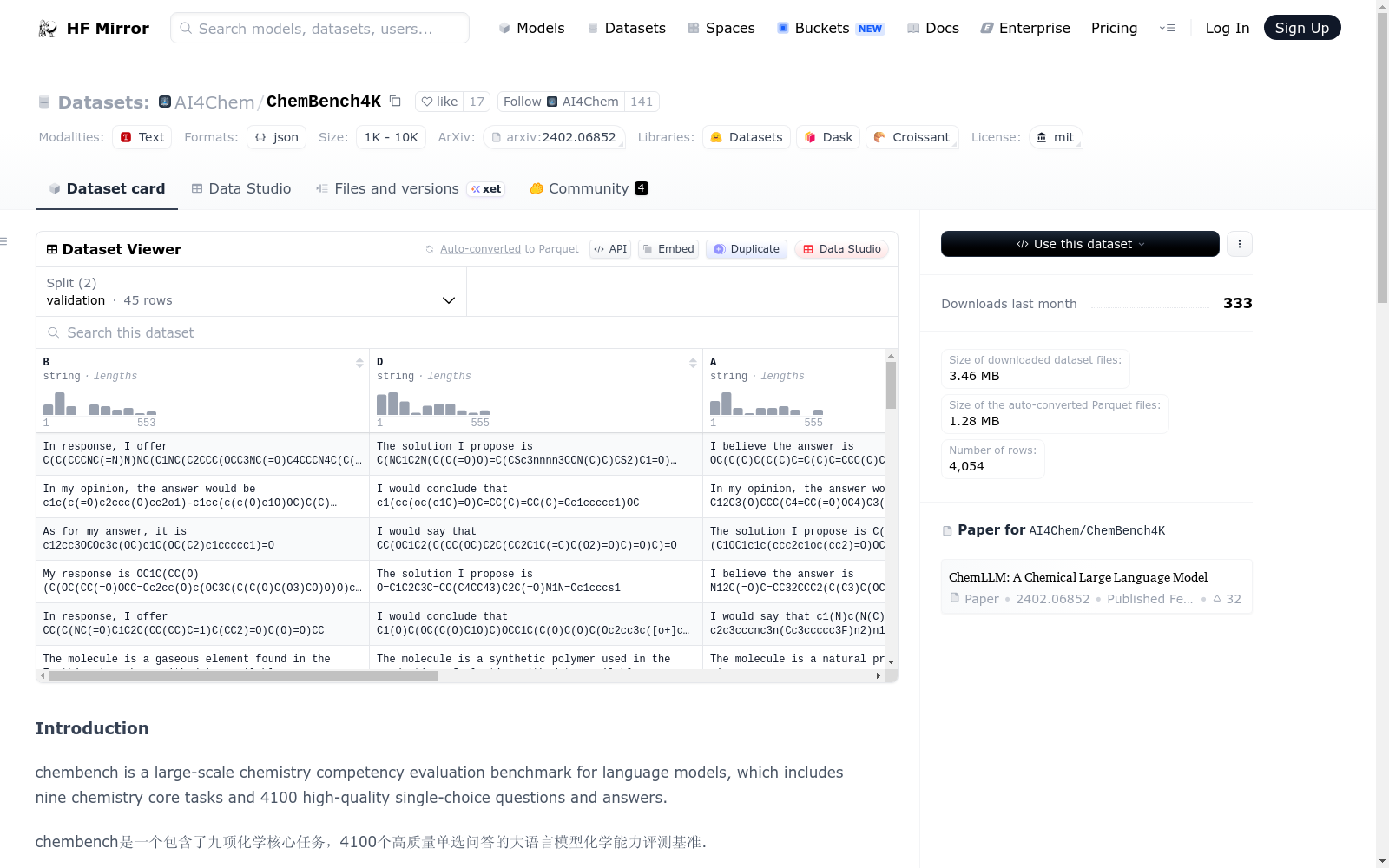
Task: Click the followers count 141
Action: (x=642, y=102)
